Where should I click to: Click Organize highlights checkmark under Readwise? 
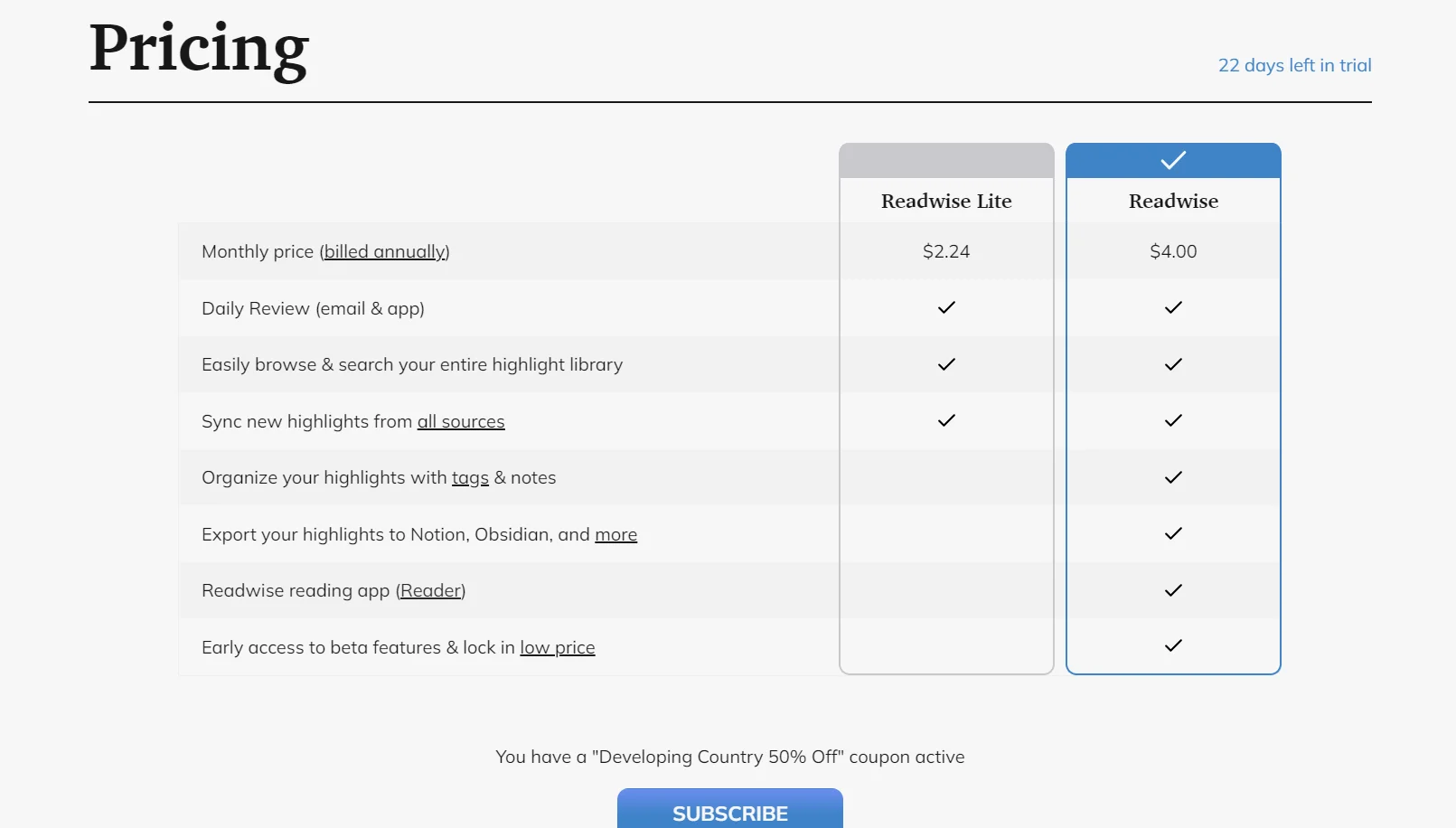click(x=1173, y=477)
